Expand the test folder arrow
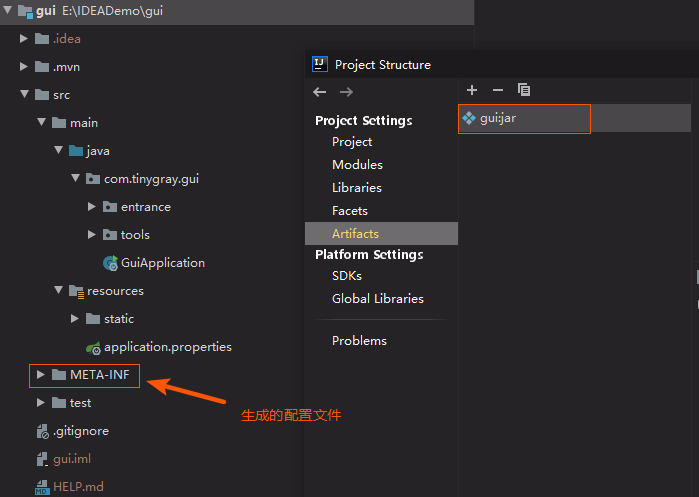The width and height of the screenshot is (699, 497). coord(41,403)
